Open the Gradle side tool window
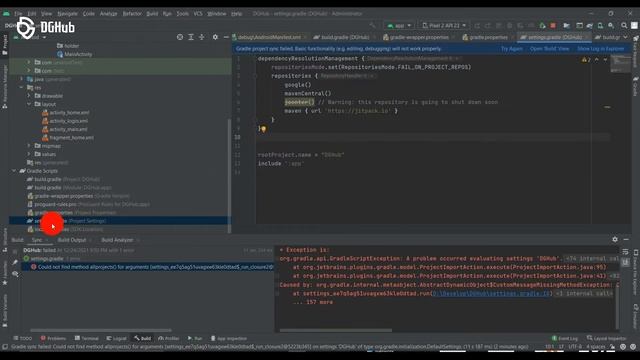640x360 pixels. tap(636, 86)
